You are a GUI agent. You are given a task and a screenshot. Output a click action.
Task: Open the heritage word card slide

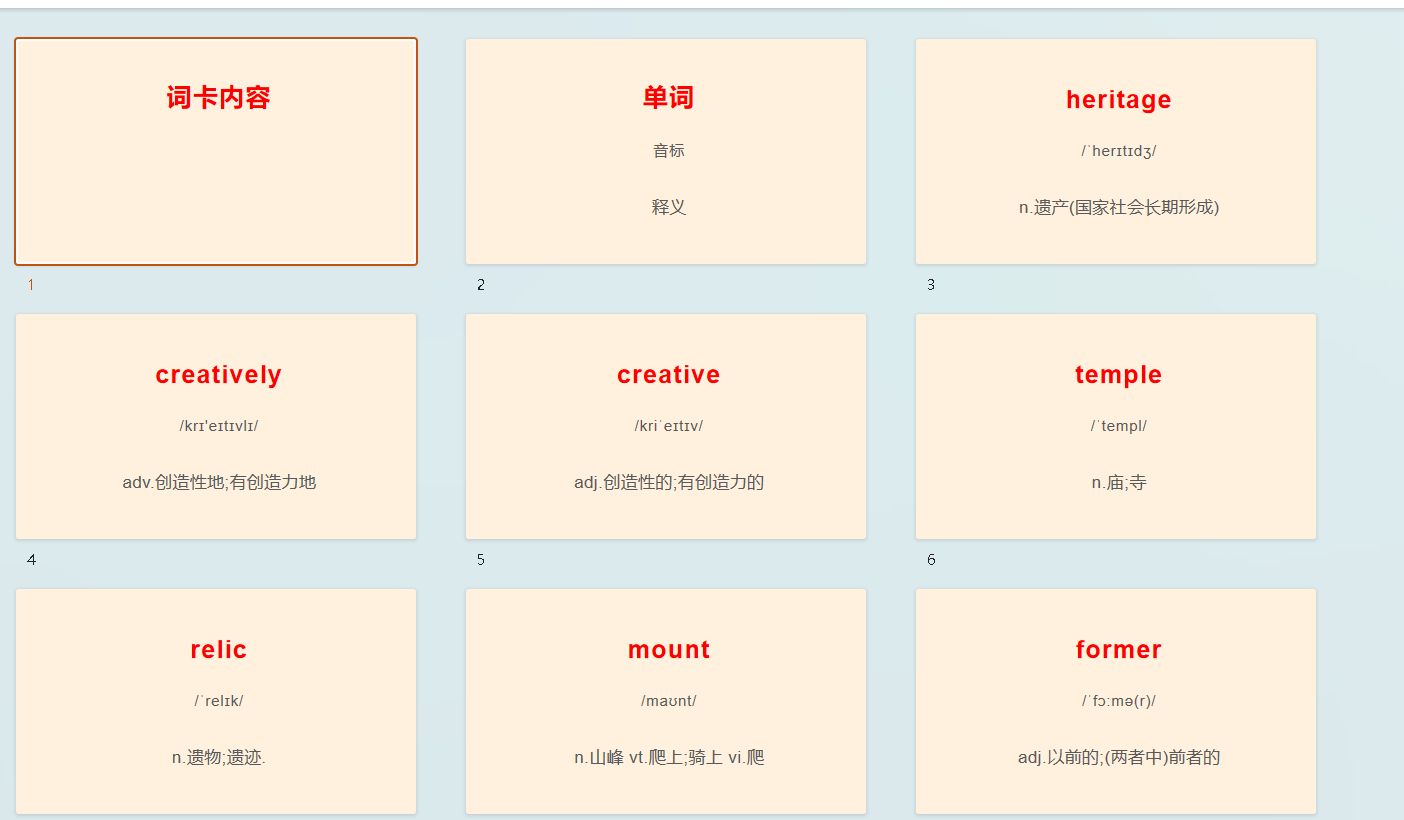(x=1116, y=152)
